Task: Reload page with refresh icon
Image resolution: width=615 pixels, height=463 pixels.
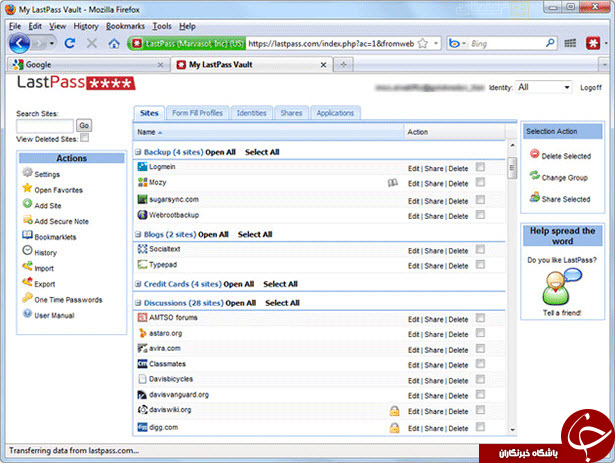Action: tap(70, 43)
